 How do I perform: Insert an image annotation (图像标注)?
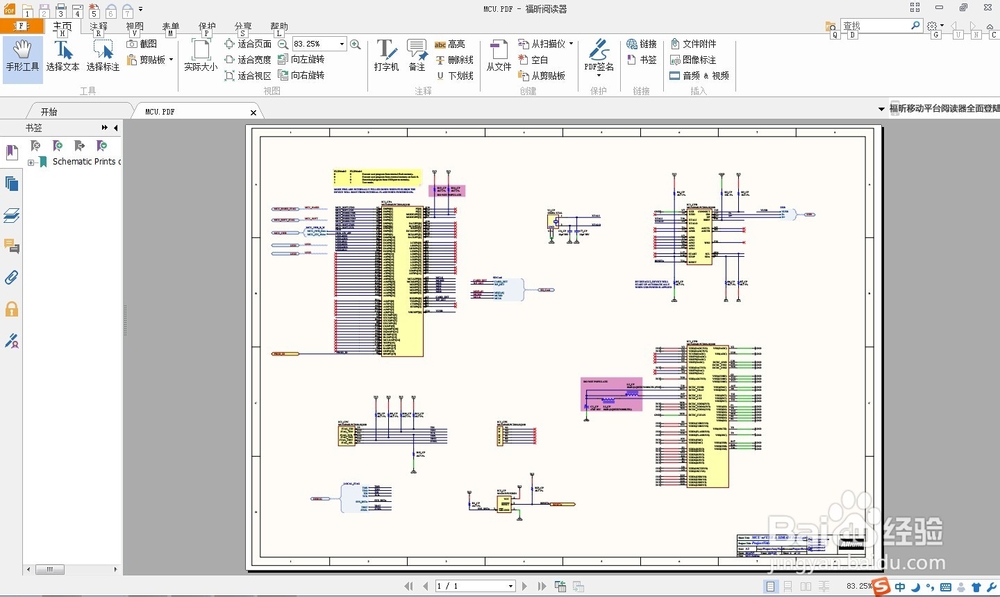693,60
